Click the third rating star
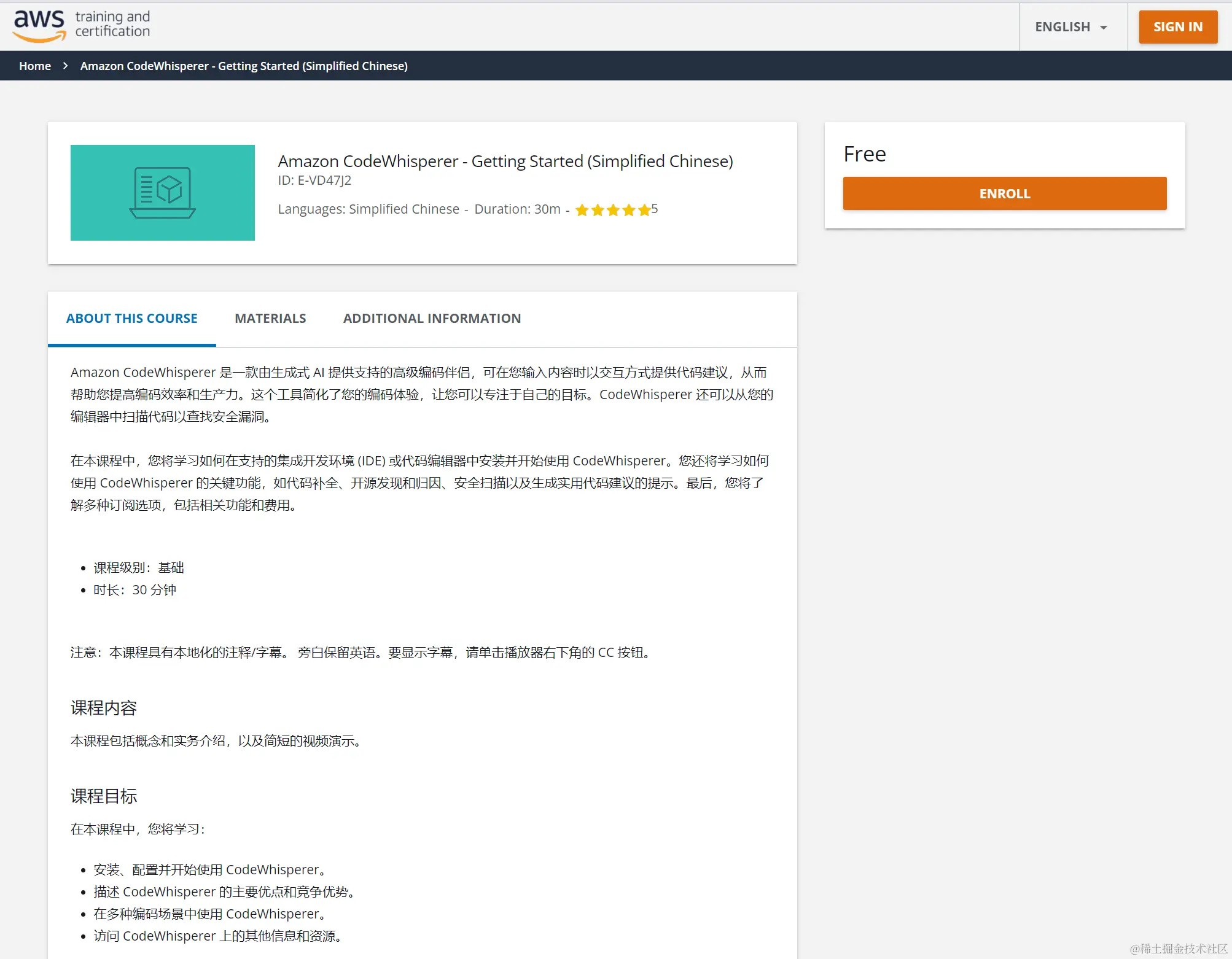 pos(613,211)
